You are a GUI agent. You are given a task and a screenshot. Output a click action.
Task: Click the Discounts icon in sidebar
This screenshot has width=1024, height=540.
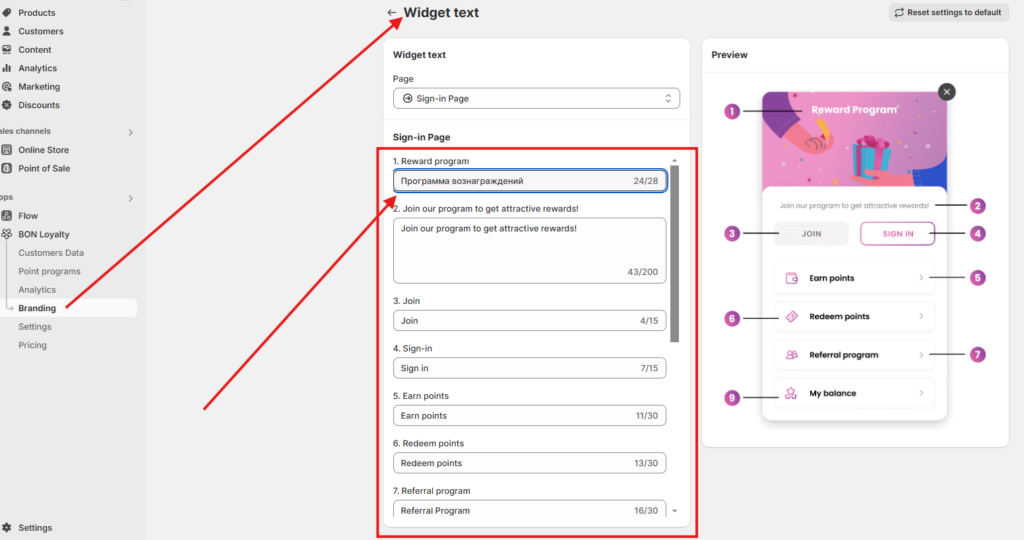click(7, 105)
